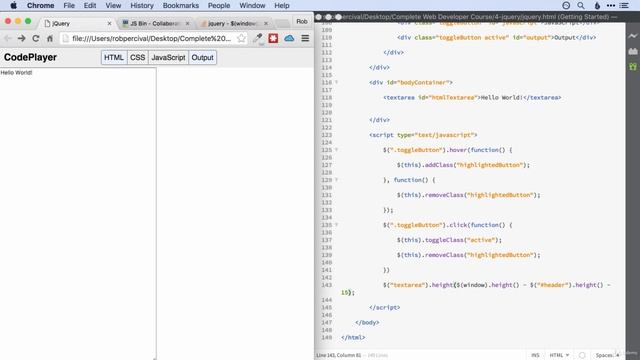640x360 pixels.
Task: Open History menu
Action: tap(142, 5)
